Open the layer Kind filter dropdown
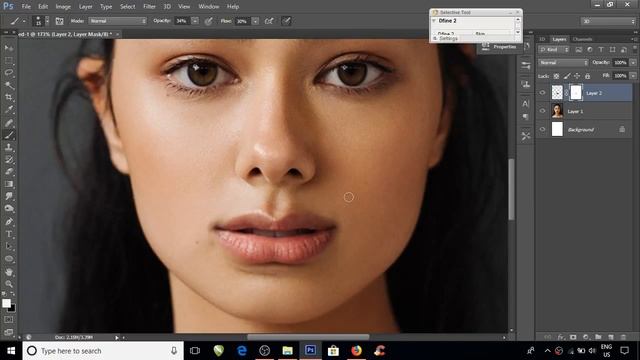The width and height of the screenshot is (640, 360). 553,50
